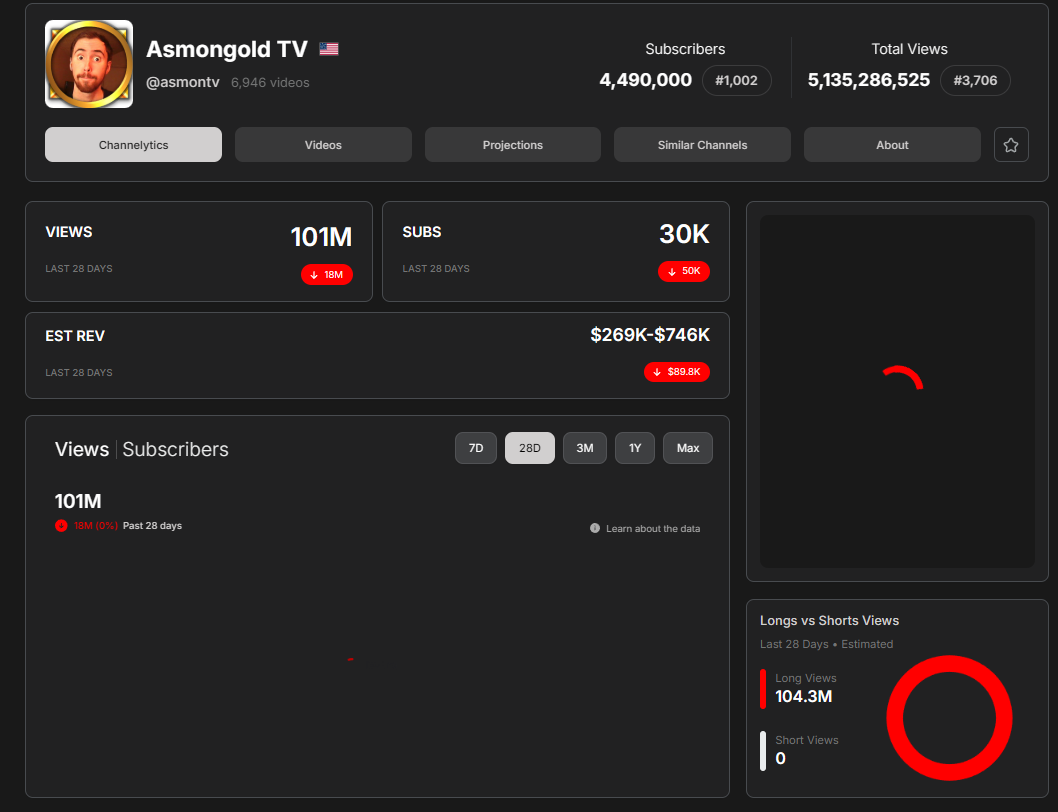Click the Longs vs Shorts Views heading
Screen dimensions: 1058x812
point(829,620)
